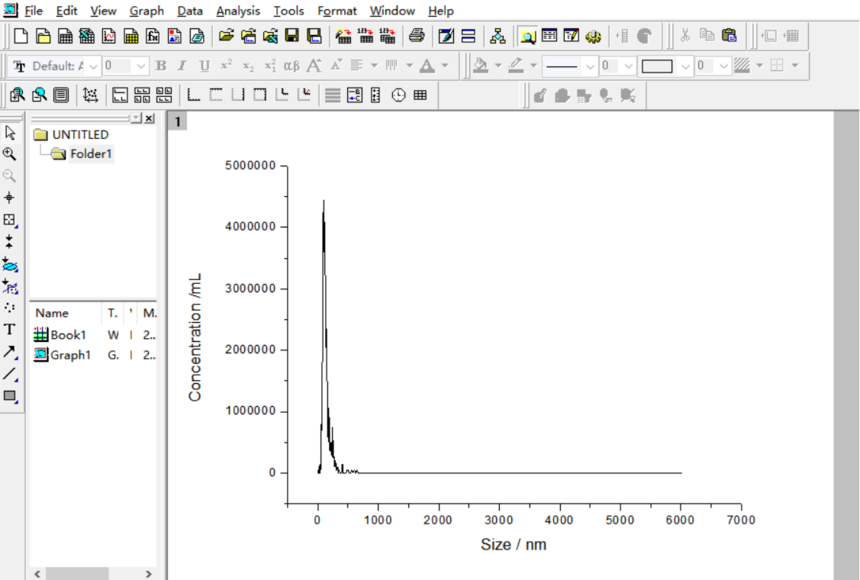Expand the fill color arrow dropdown
The image size is (860, 580).
tap(498, 66)
